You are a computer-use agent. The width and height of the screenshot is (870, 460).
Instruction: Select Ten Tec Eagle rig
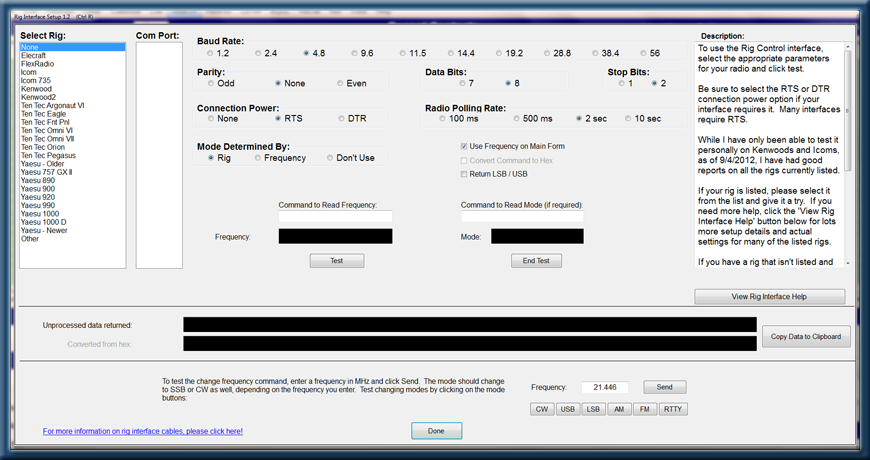click(x=73, y=114)
